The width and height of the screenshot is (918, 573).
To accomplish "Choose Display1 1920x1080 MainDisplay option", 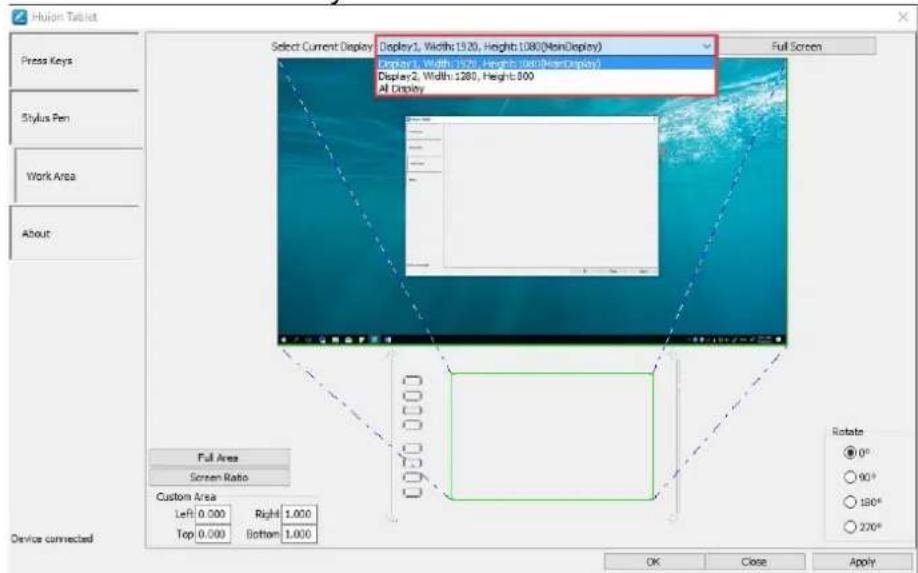I will click(x=545, y=64).
